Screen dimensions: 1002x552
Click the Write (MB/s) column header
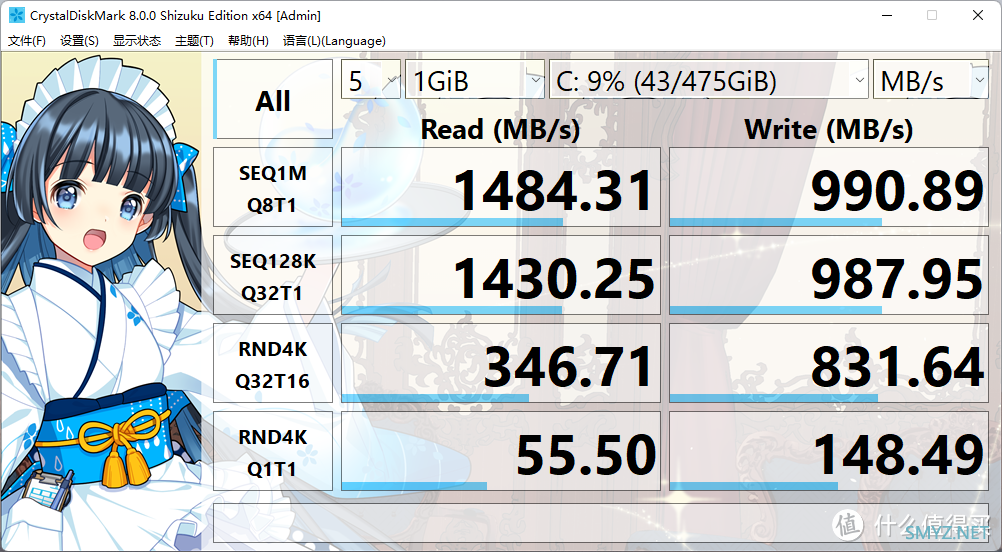tap(829, 130)
